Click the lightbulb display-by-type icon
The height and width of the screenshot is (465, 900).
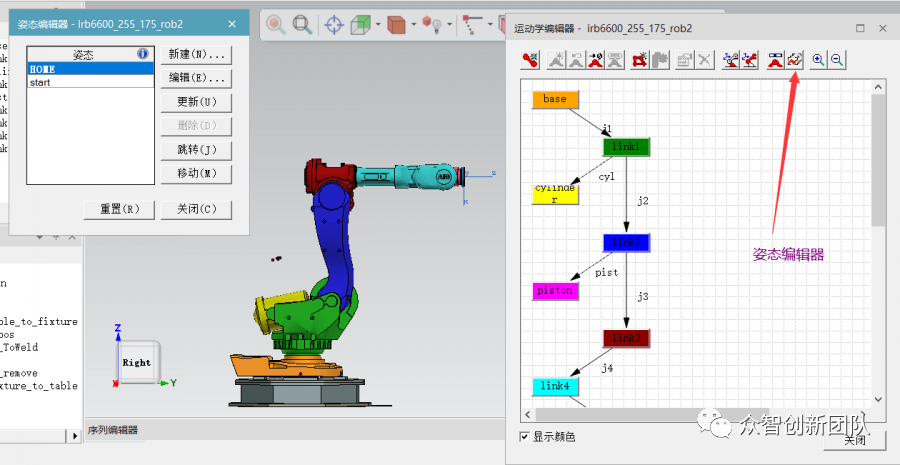pos(432,25)
